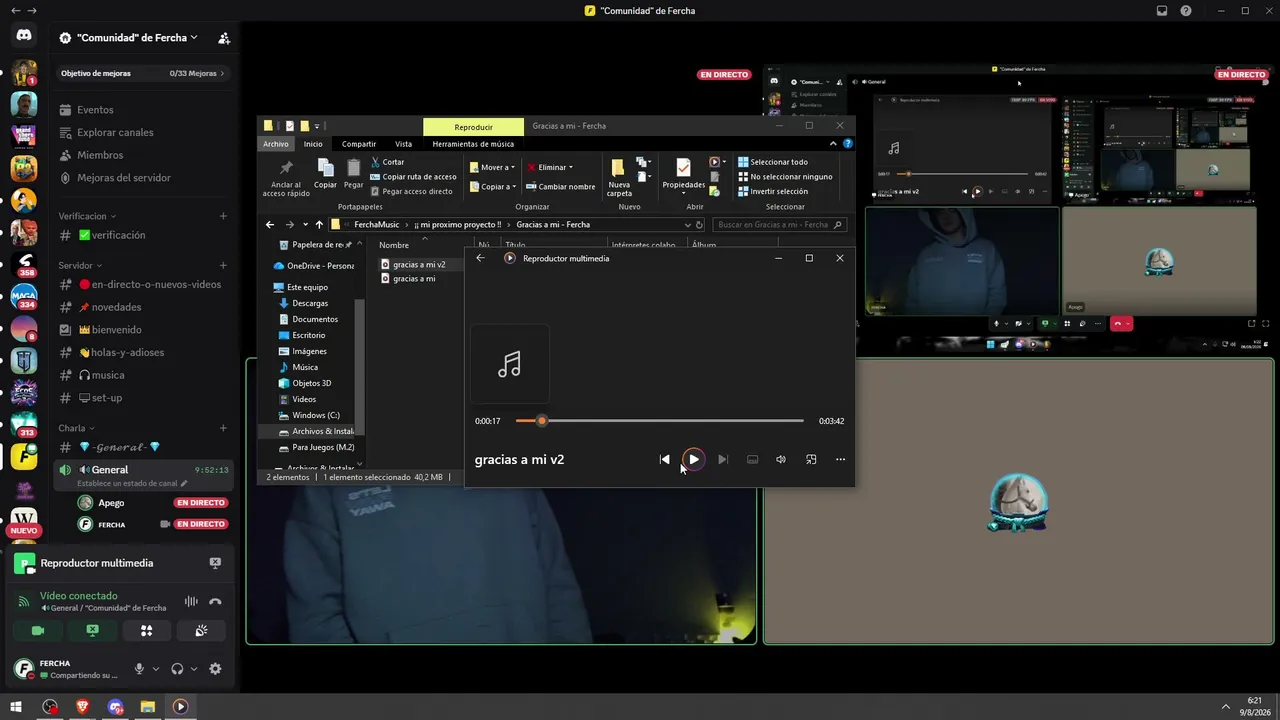
Task: Open activities button in Discord voice panel
Action: (x=146, y=630)
